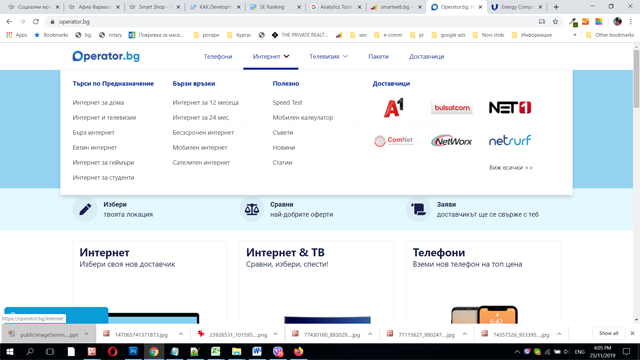
Task: Open the seo bookmarks folder
Action: coord(358,35)
